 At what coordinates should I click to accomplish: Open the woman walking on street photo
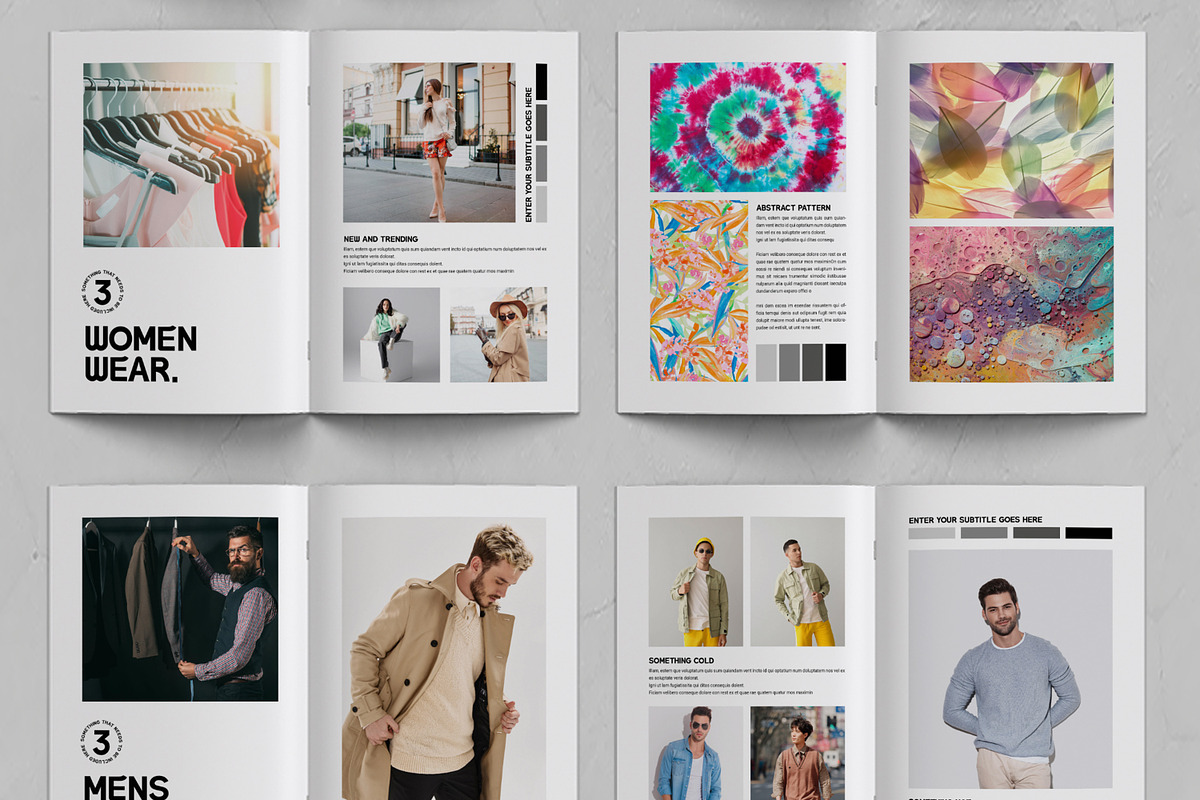point(429,143)
